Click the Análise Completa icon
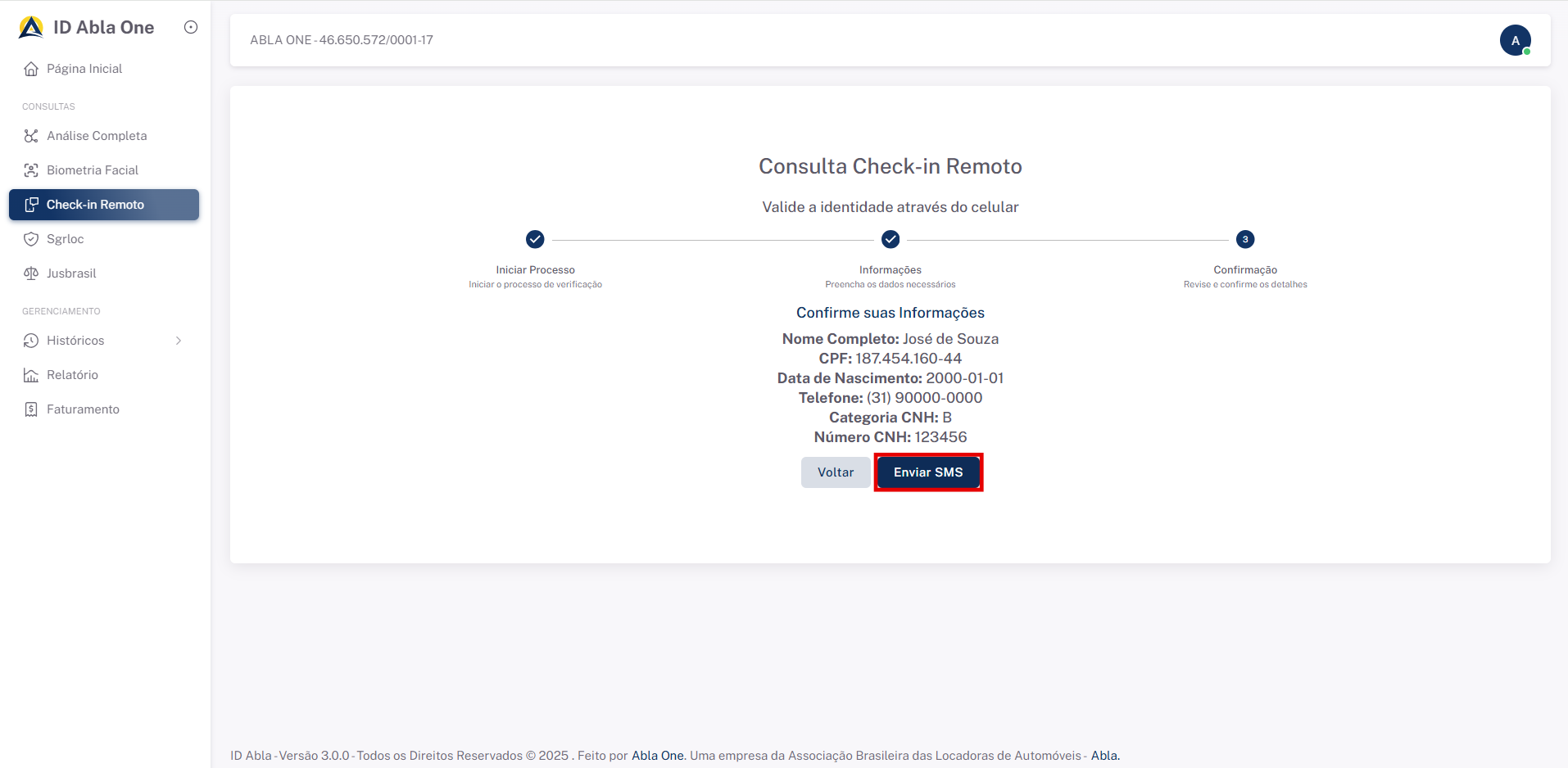Image resolution: width=1568 pixels, height=768 pixels. tap(31, 136)
